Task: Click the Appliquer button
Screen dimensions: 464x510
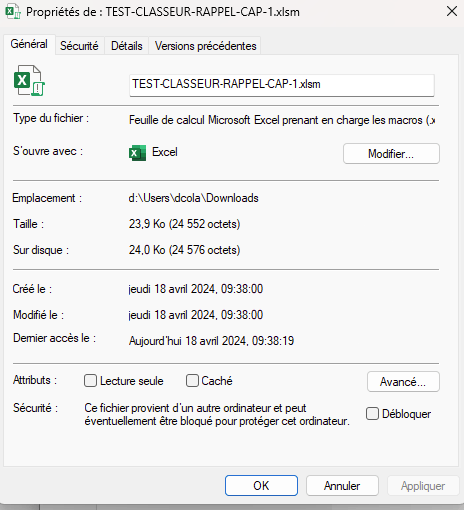Action: coord(423,486)
